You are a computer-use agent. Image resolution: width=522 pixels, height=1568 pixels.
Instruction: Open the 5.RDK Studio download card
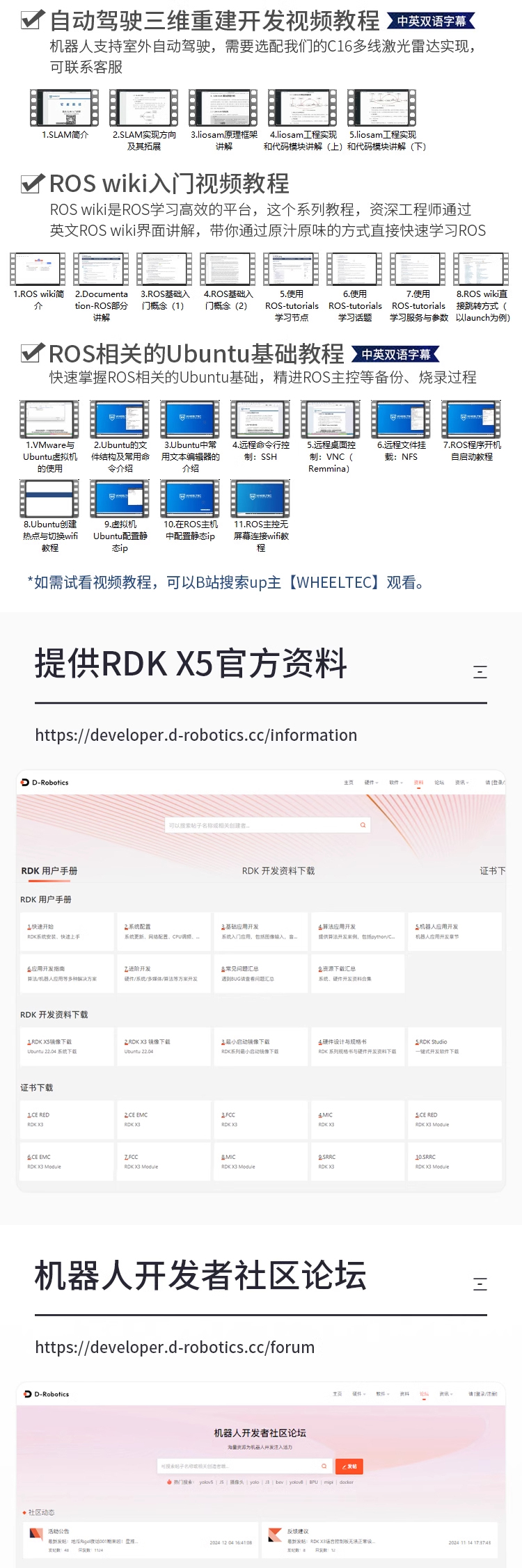pos(454,1046)
